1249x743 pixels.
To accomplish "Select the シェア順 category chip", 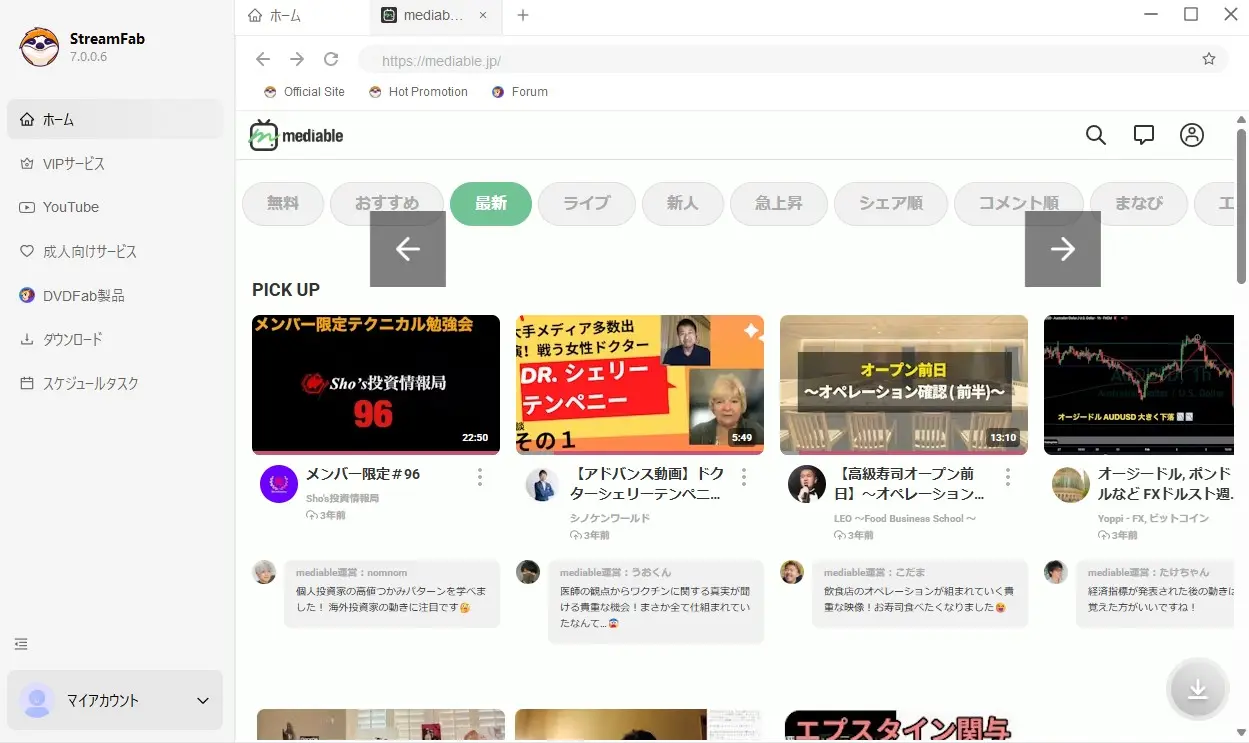I will coord(891,203).
